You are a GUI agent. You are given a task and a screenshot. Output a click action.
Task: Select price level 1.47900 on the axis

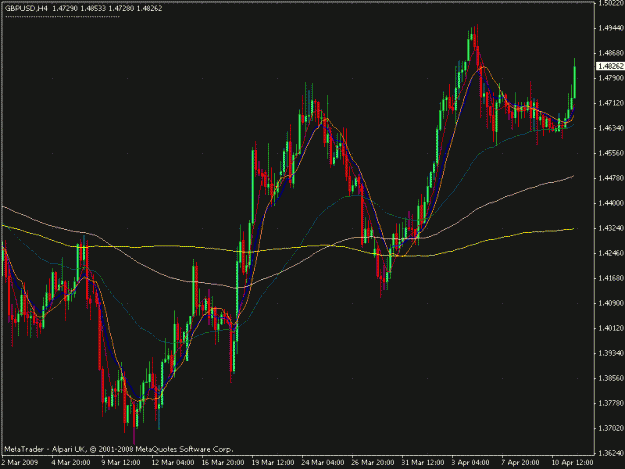(611, 78)
